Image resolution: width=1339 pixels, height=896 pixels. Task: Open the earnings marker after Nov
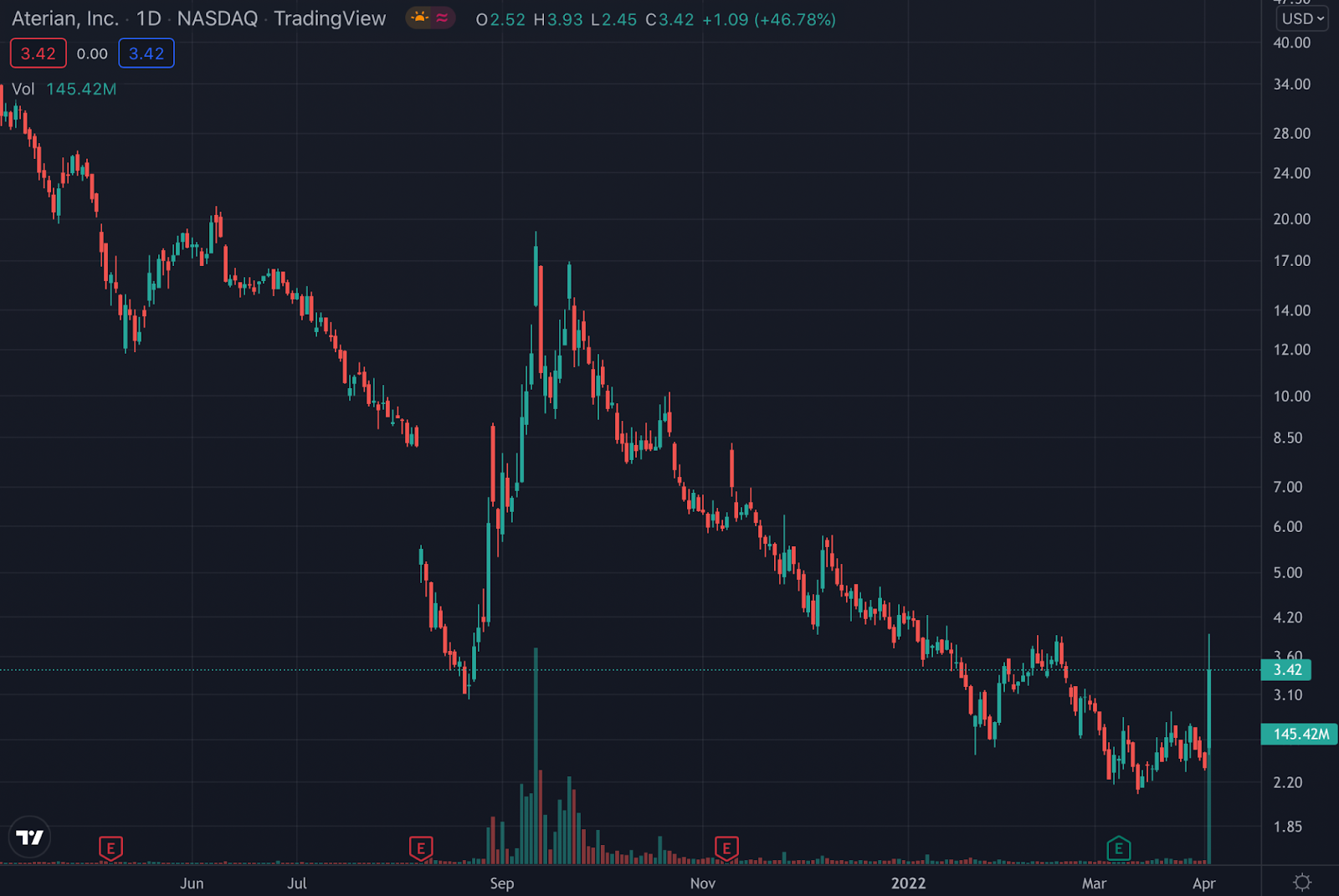[x=726, y=848]
